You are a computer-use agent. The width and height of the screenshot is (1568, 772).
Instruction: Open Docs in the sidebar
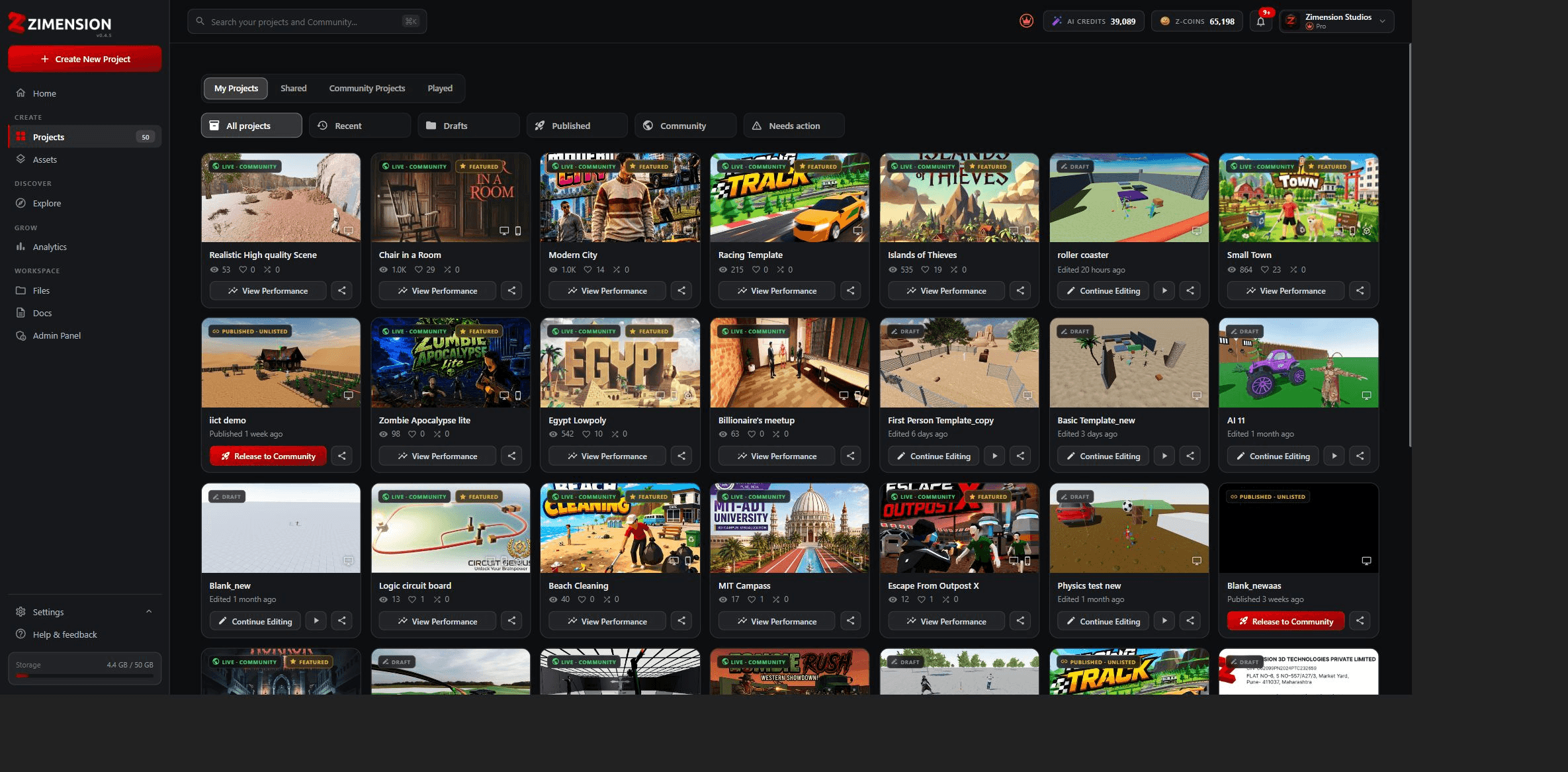(x=85, y=313)
